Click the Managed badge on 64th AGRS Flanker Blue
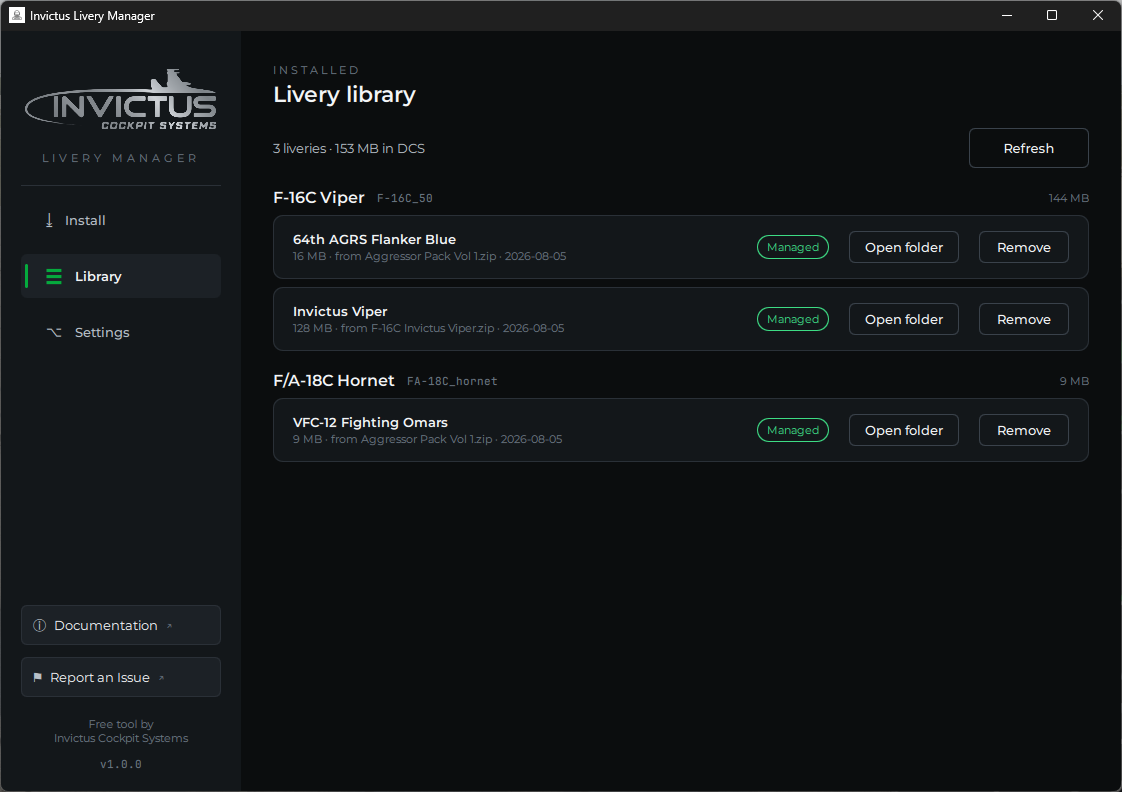 point(793,247)
